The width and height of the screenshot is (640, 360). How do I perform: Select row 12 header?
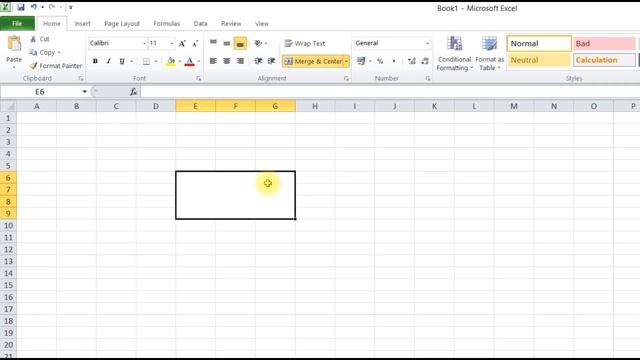[8, 249]
